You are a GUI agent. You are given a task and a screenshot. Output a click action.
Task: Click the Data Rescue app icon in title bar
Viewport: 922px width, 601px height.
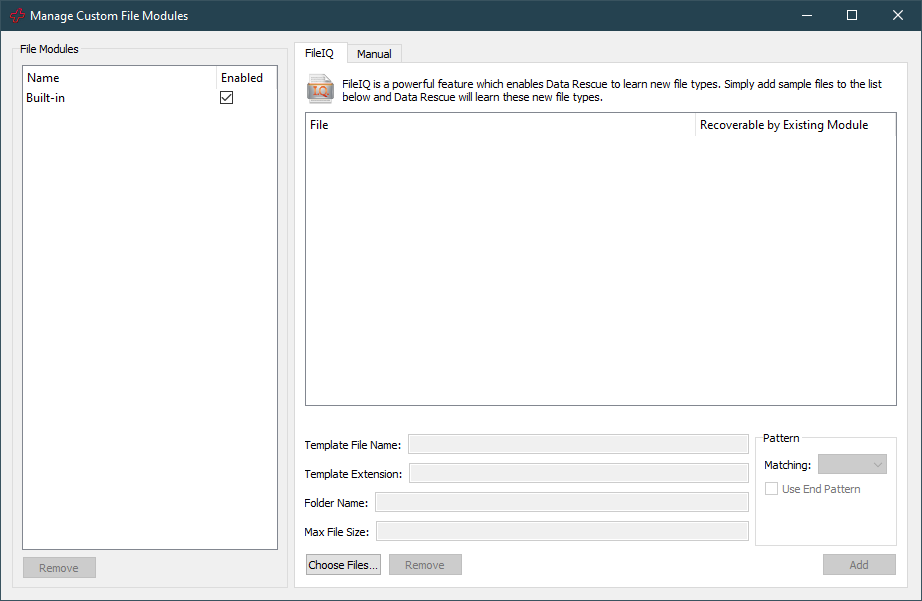coord(17,15)
